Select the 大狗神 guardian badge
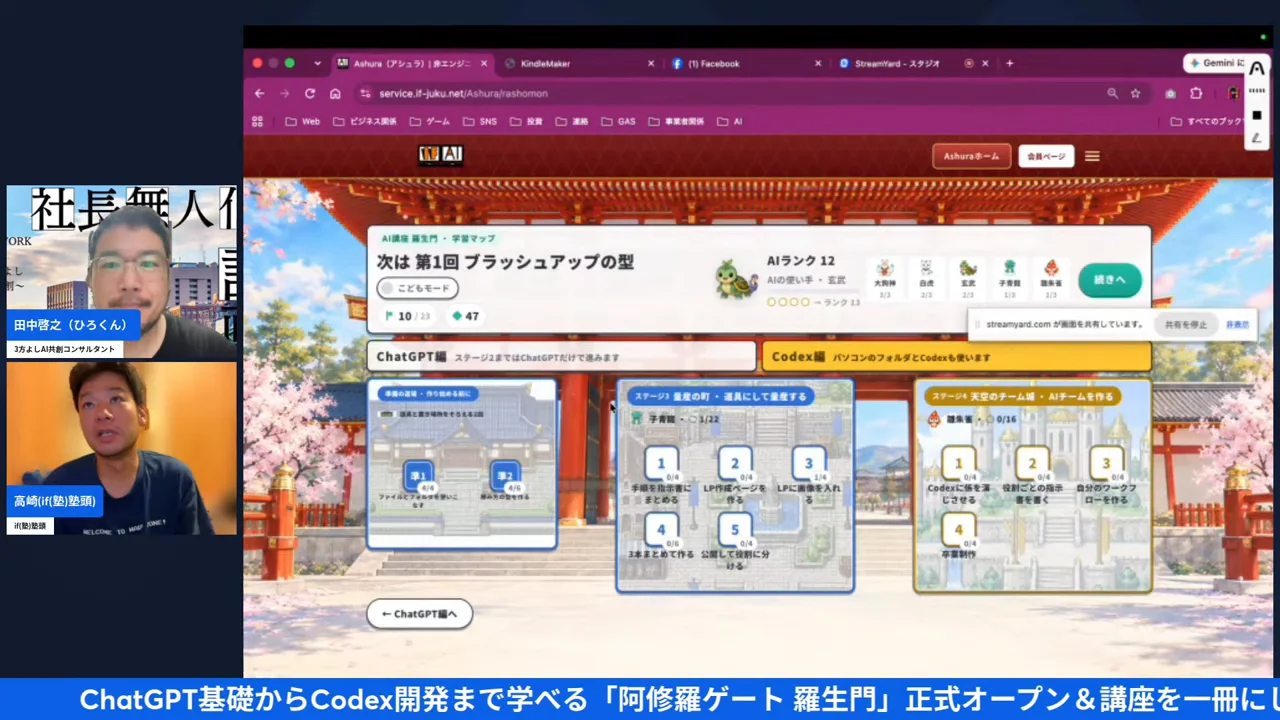Viewport: 1280px width, 720px height. (884, 279)
